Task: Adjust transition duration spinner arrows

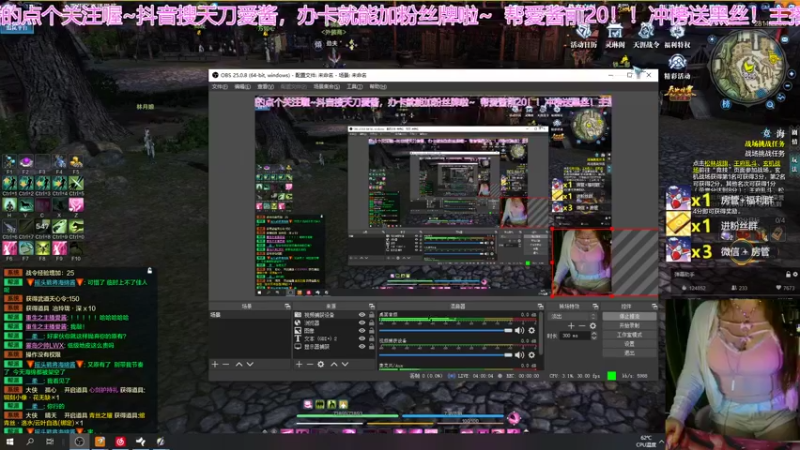Action: [594, 336]
